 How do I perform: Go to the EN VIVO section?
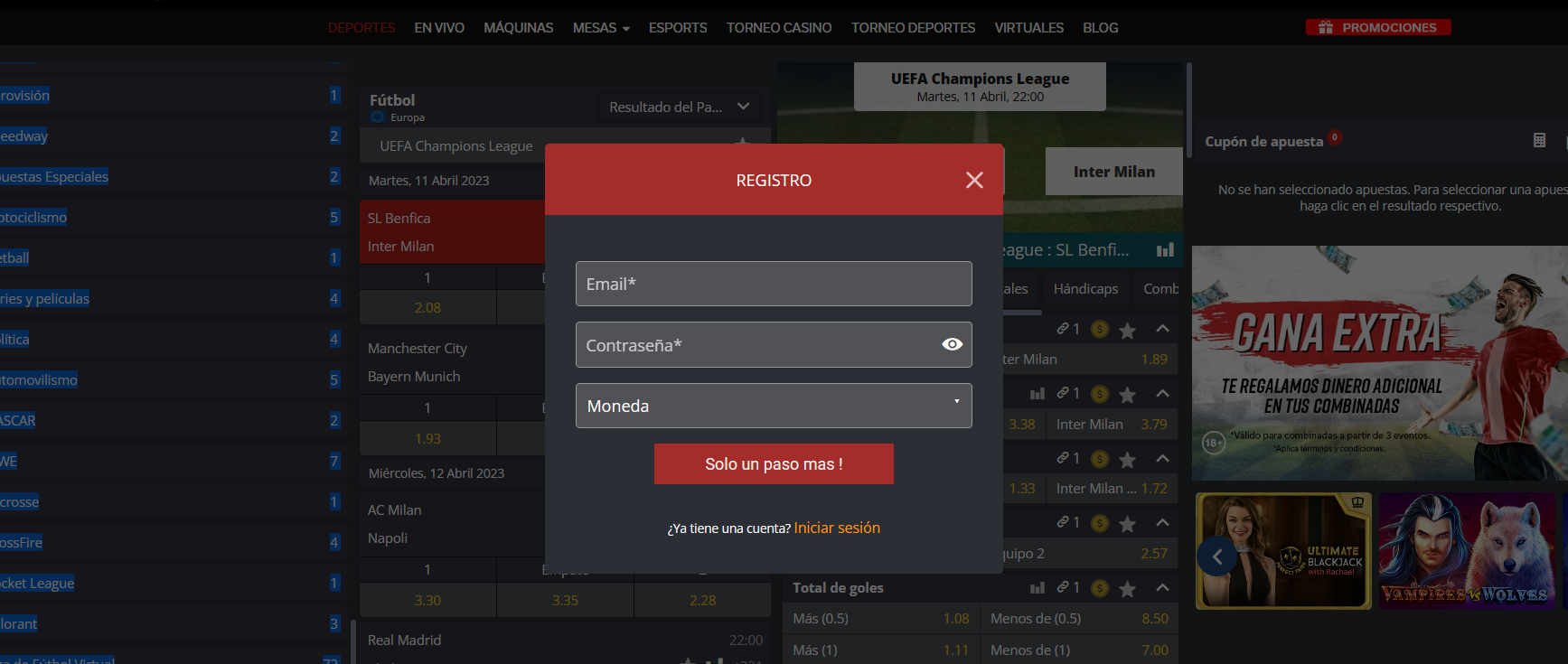[439, 28]
